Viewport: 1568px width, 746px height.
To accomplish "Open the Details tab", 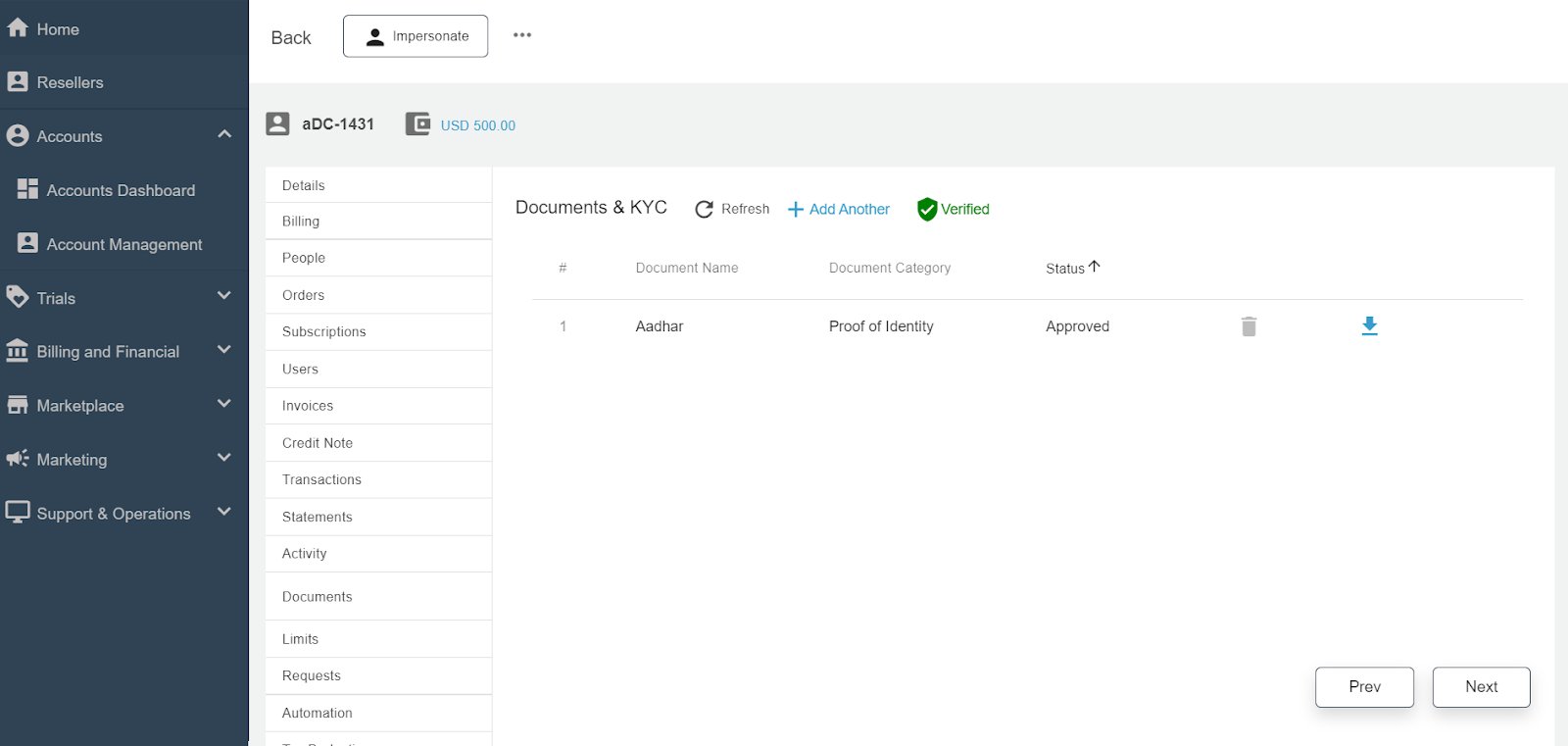I will [378, 185].
